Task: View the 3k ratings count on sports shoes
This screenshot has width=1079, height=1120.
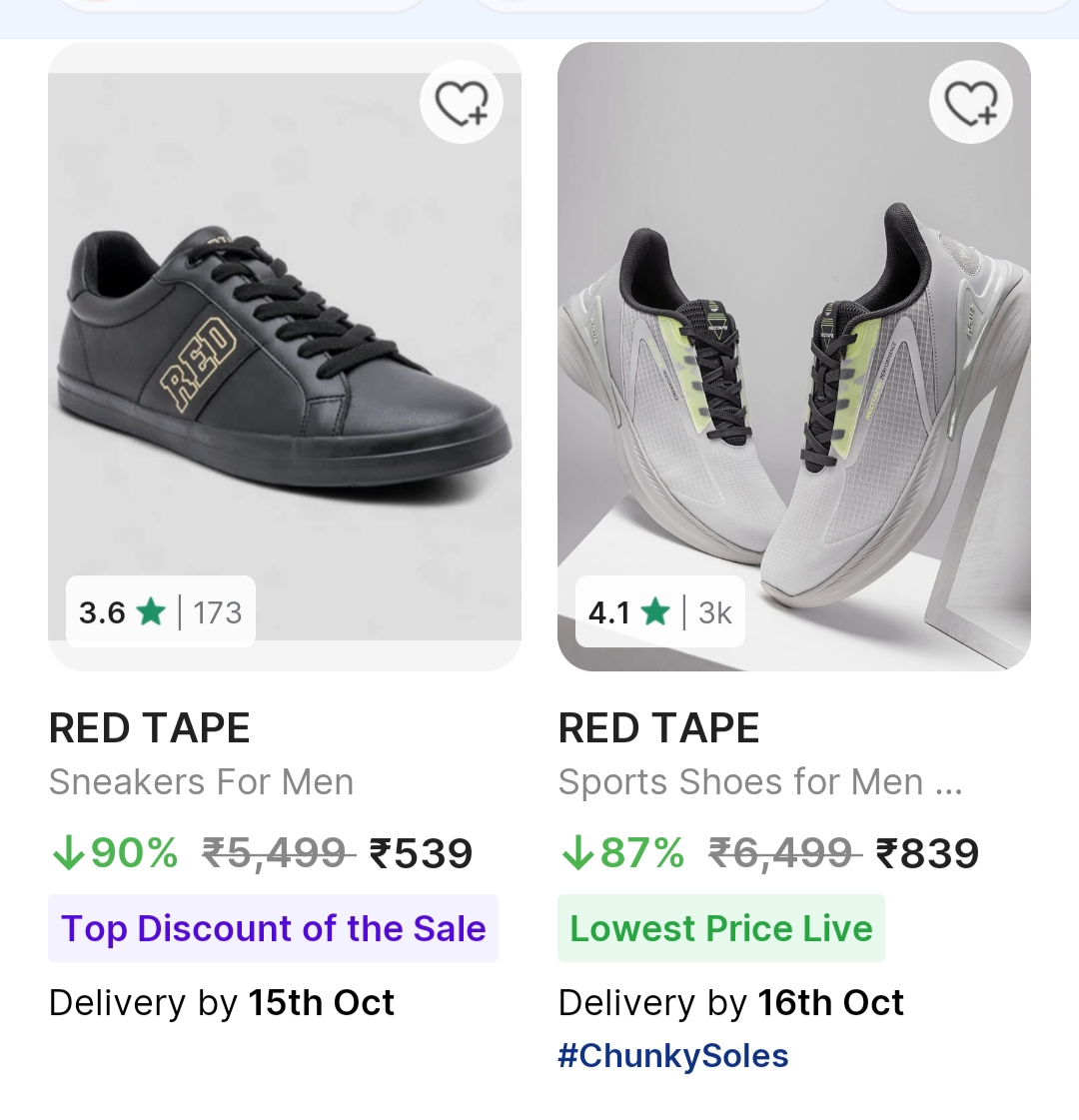Action: (x=715, y=611)
